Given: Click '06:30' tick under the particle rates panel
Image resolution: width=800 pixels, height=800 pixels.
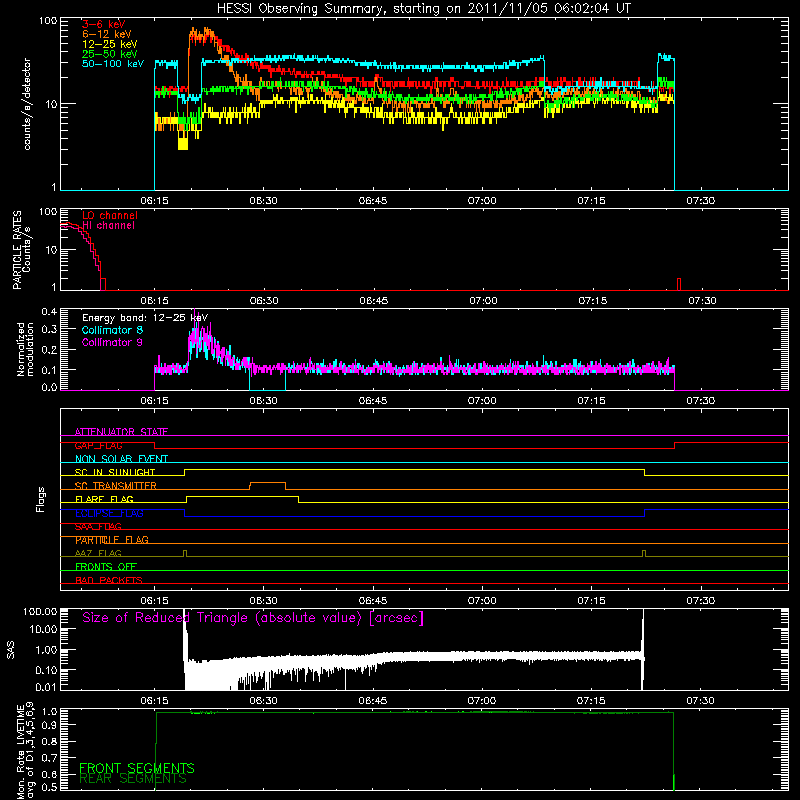Looking at the screenshot, I should (264, 301).
